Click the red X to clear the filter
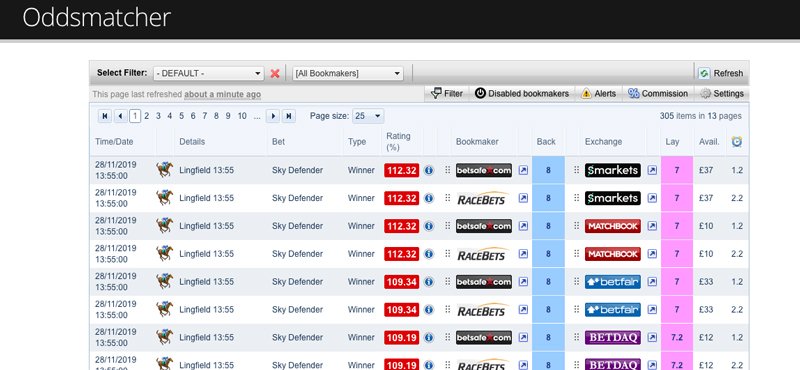800x370 pixels. coord(274,73)
